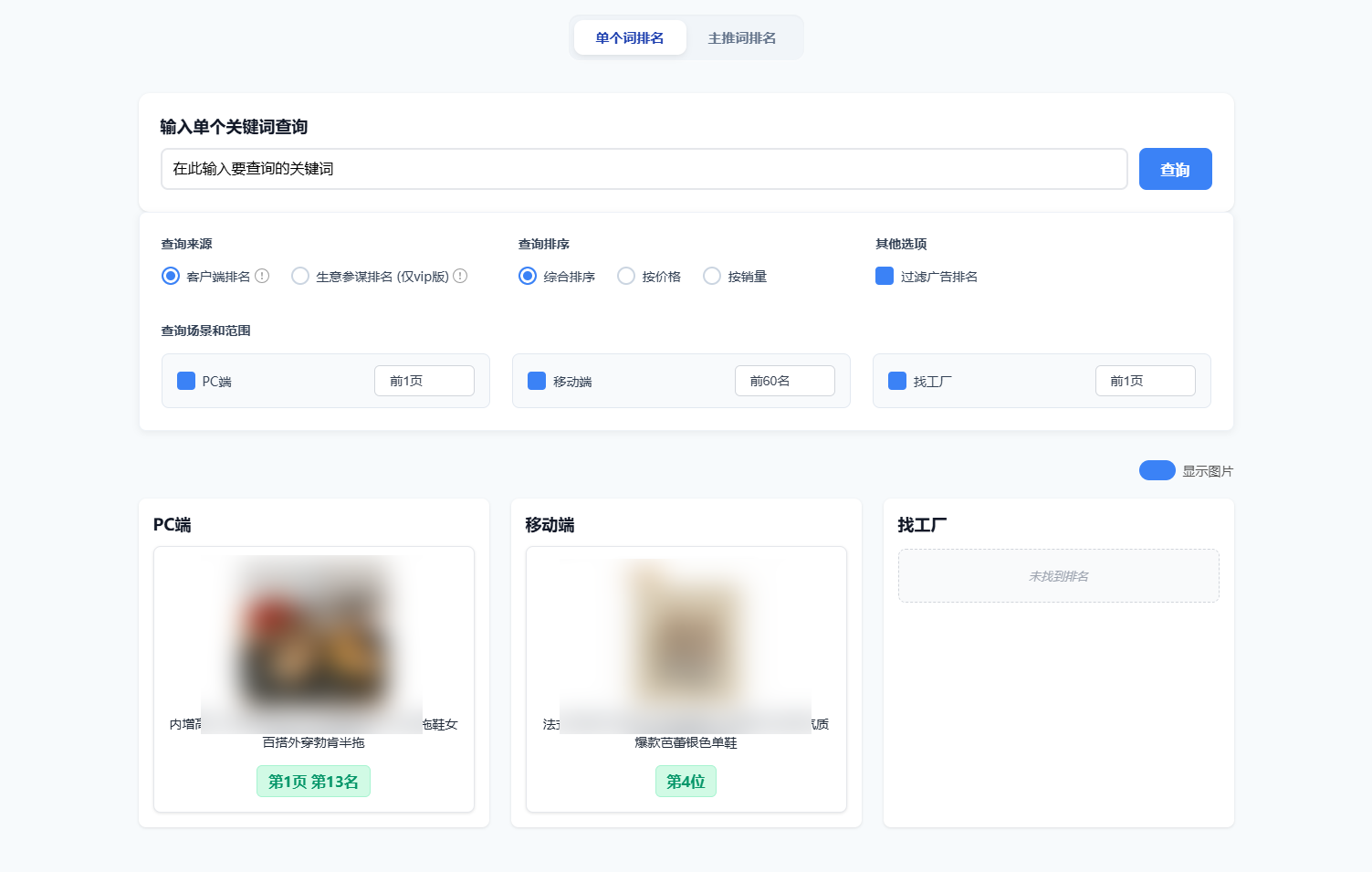The height and width of the screenshot is (872, 1372).
Task: Uncheck the PC端 scene checkbox
Action: 186,381
